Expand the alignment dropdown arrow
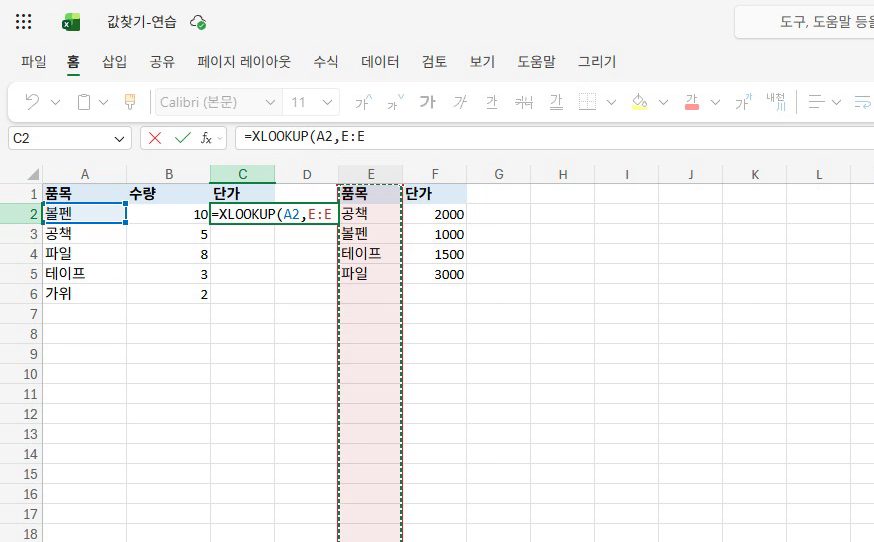The width and height of the screenshot is (874, 542). 836,102
